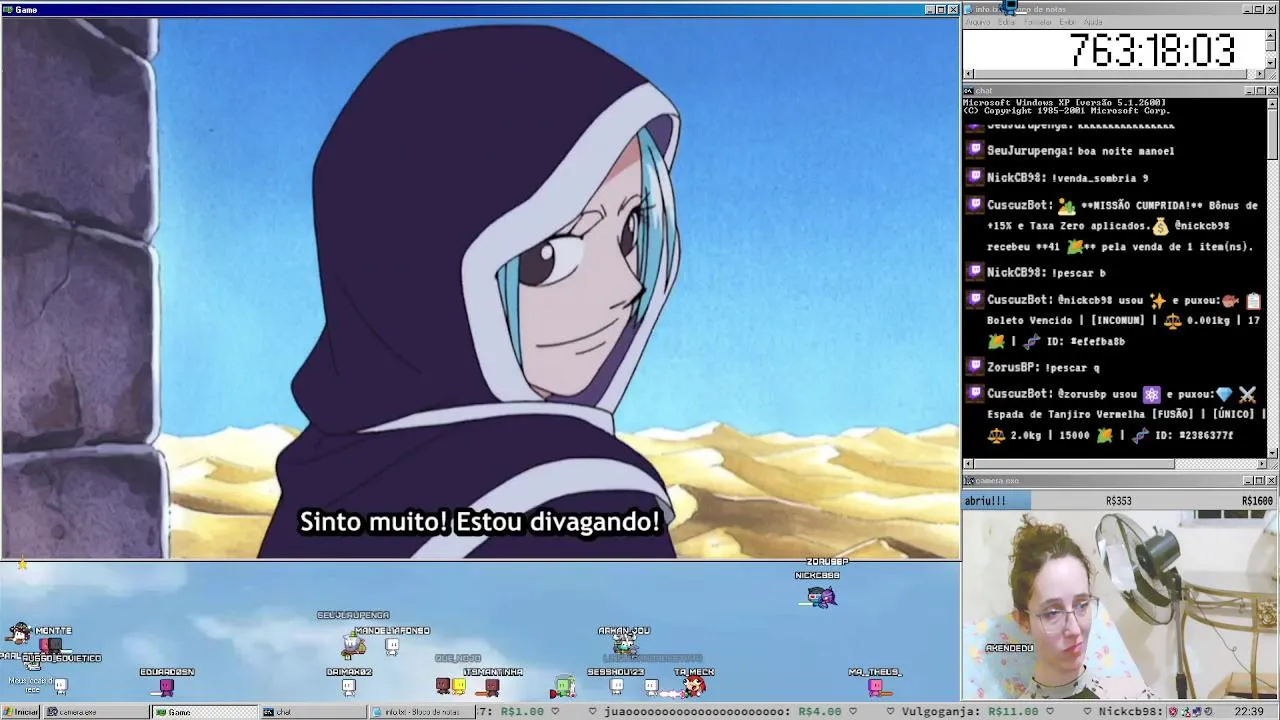Click left arrow of notepad horizontal scrollbar
1280x720 pixels.
968,74
